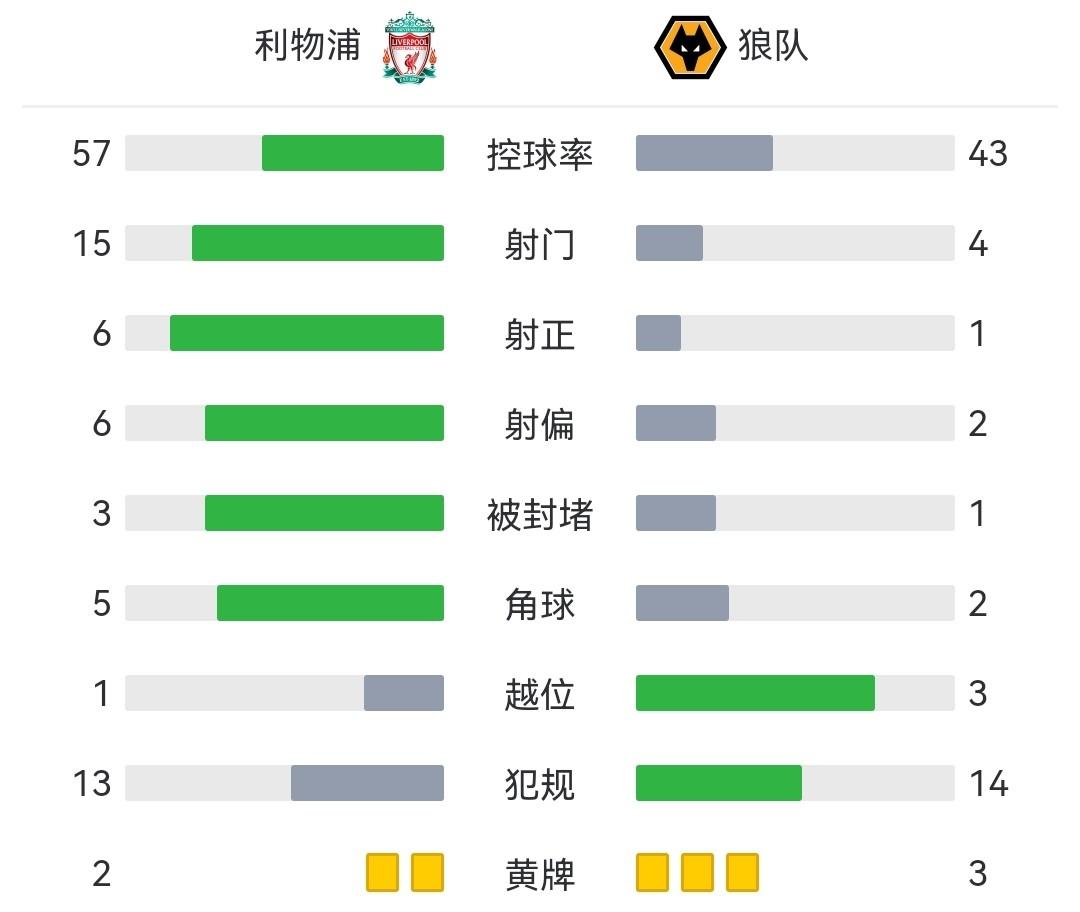Image resolution: width=1080 pixels, height=912 pixels.
Task: Click Wolves' middle yellow card icon
Action: [697, 872]
